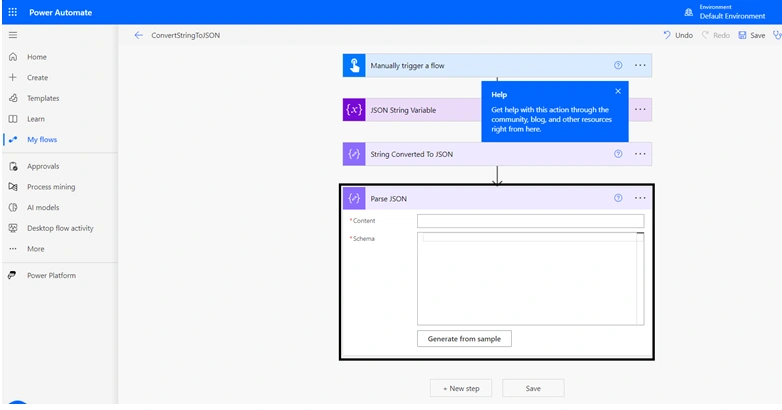
Task: Open Home in the sidebar
Action: pos(37,57)
